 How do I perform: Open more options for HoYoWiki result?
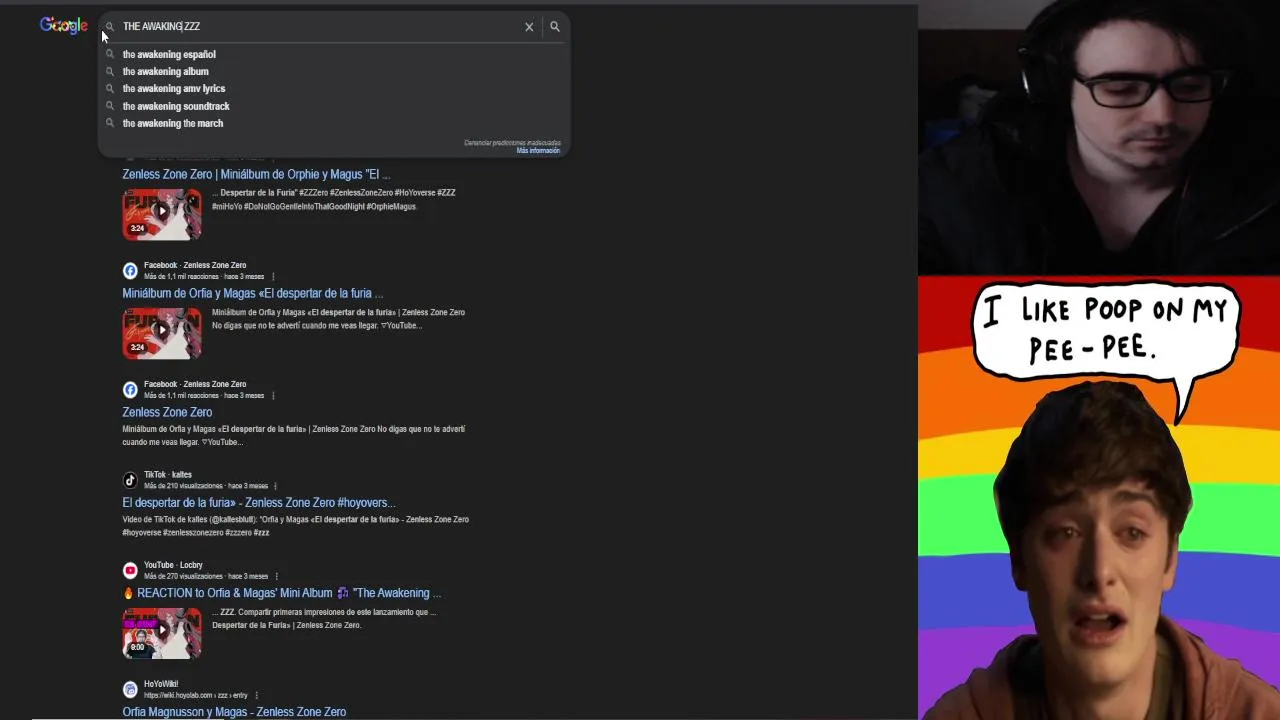pyautogui.click(x=257, y=696)
